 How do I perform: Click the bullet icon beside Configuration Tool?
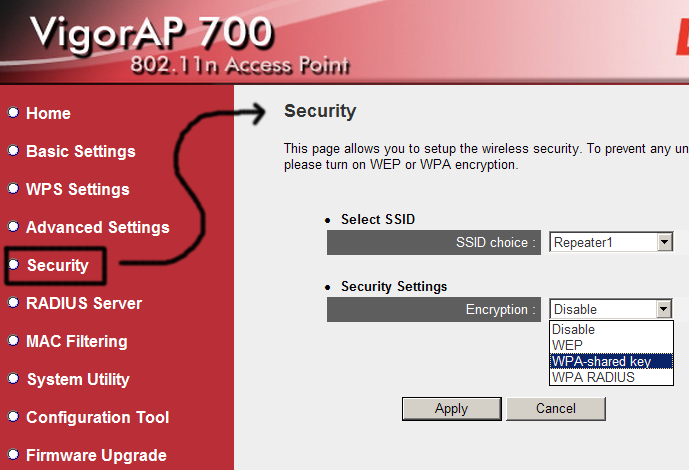point(14,416)
